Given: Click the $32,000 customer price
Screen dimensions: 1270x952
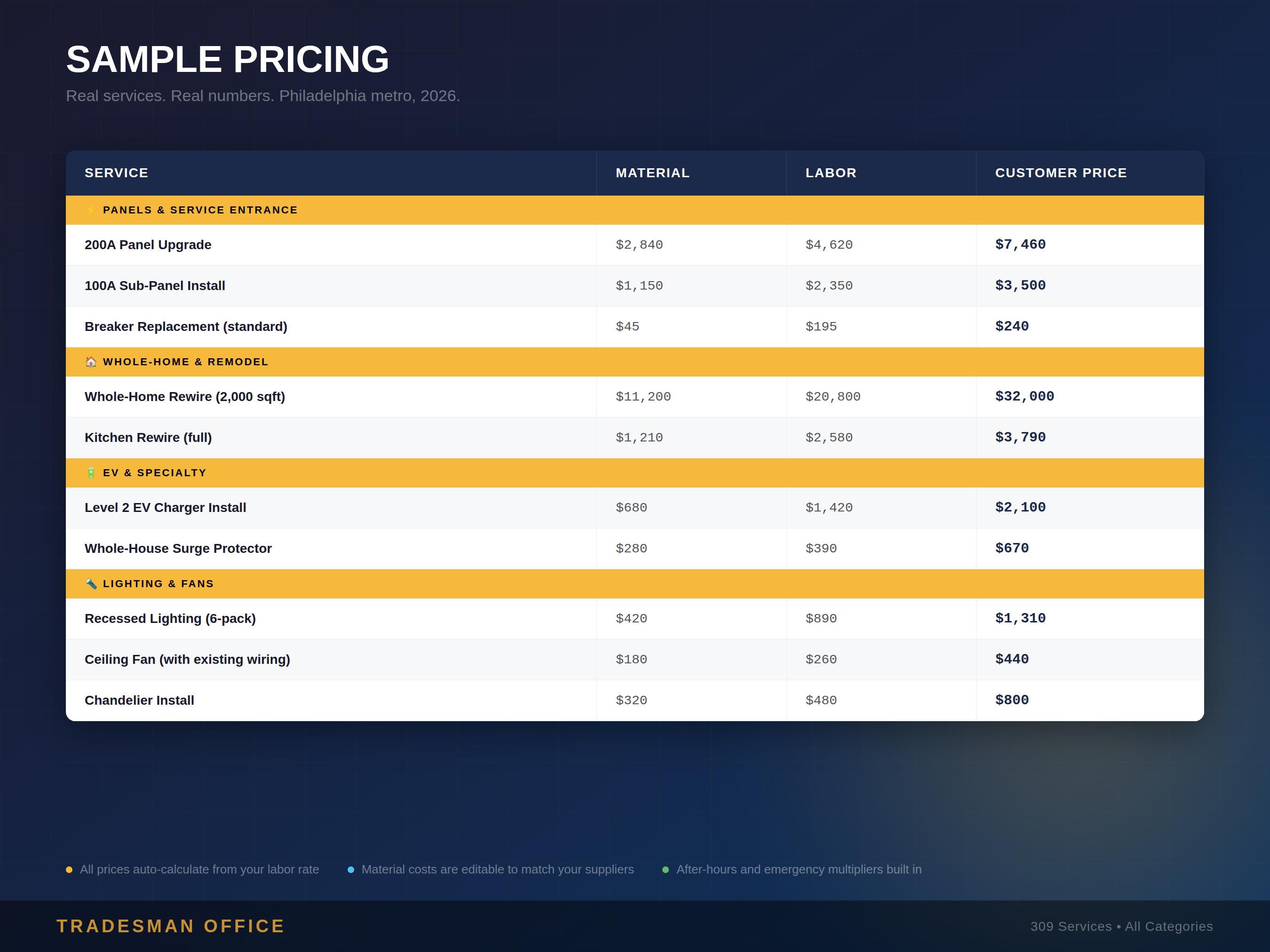Looking at the screenshot, I should click(1025, 396).
